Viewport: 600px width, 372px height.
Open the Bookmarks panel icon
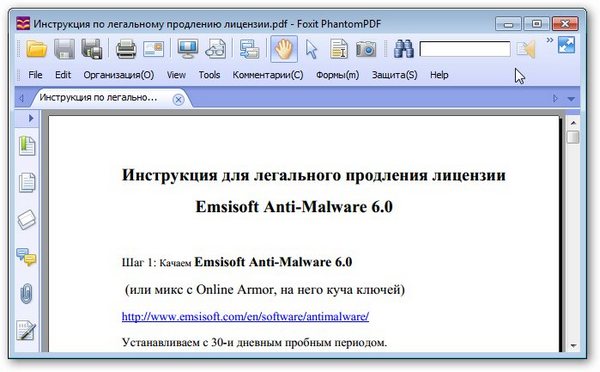(27, 146)
